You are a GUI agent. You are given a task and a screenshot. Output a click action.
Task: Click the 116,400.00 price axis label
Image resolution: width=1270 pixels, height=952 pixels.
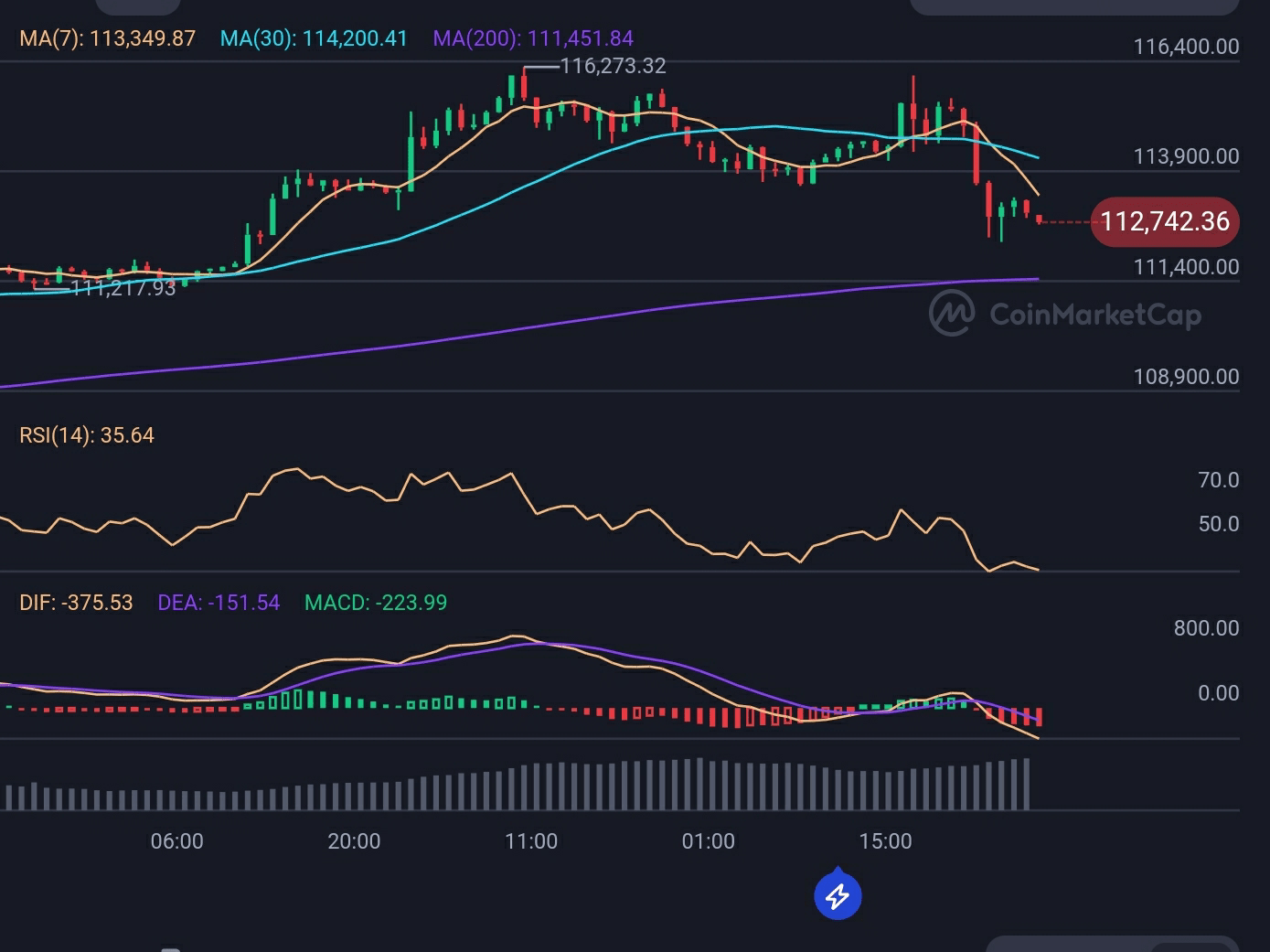[x=1186, y=47]
